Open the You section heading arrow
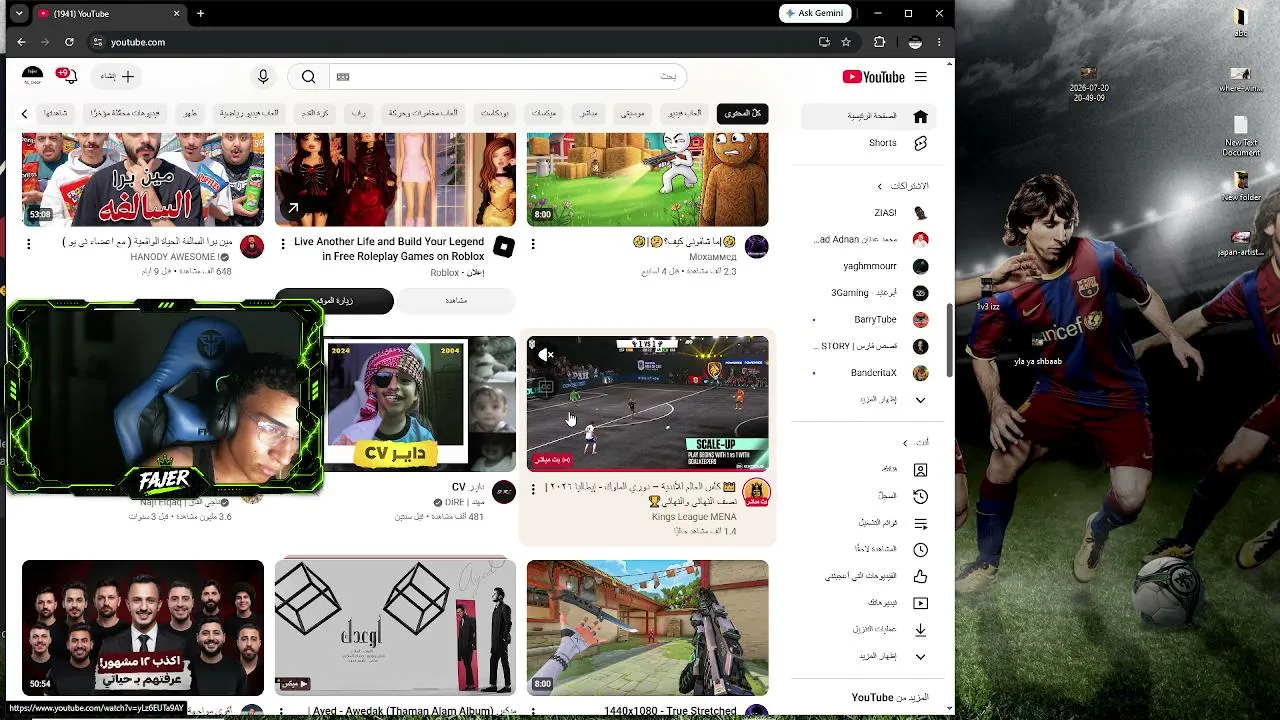Image resolution: width=1280 pixels, height=720 pixels. [x=905, y=443]
